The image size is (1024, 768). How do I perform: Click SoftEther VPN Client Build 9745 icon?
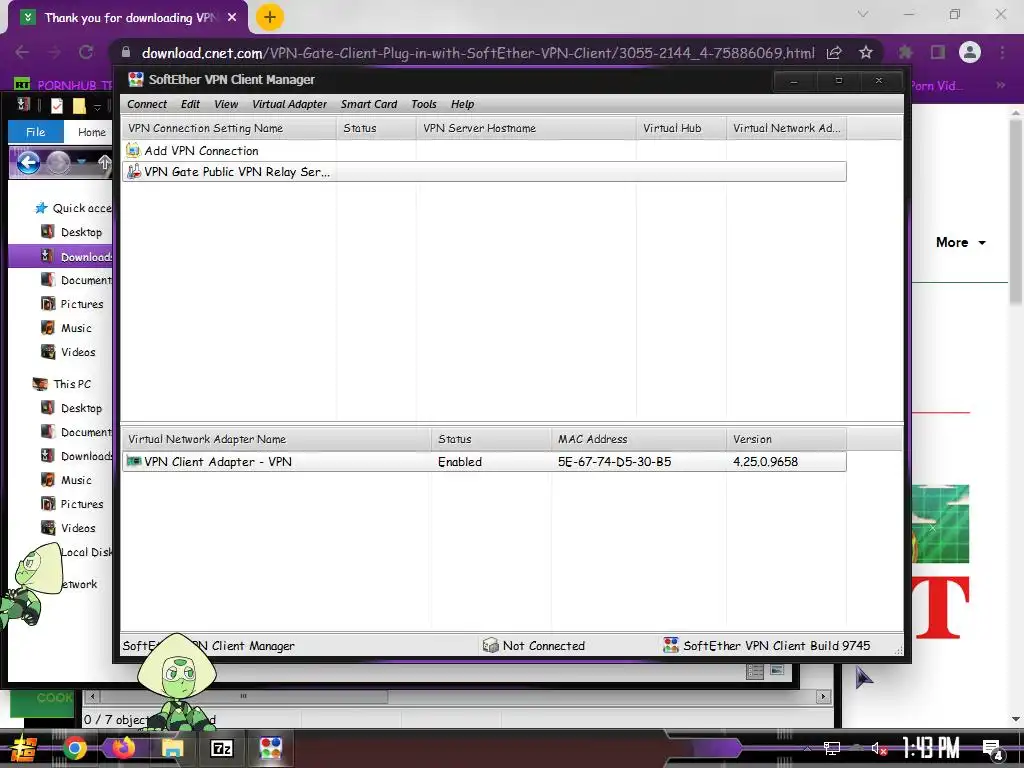tap(671, 645)
